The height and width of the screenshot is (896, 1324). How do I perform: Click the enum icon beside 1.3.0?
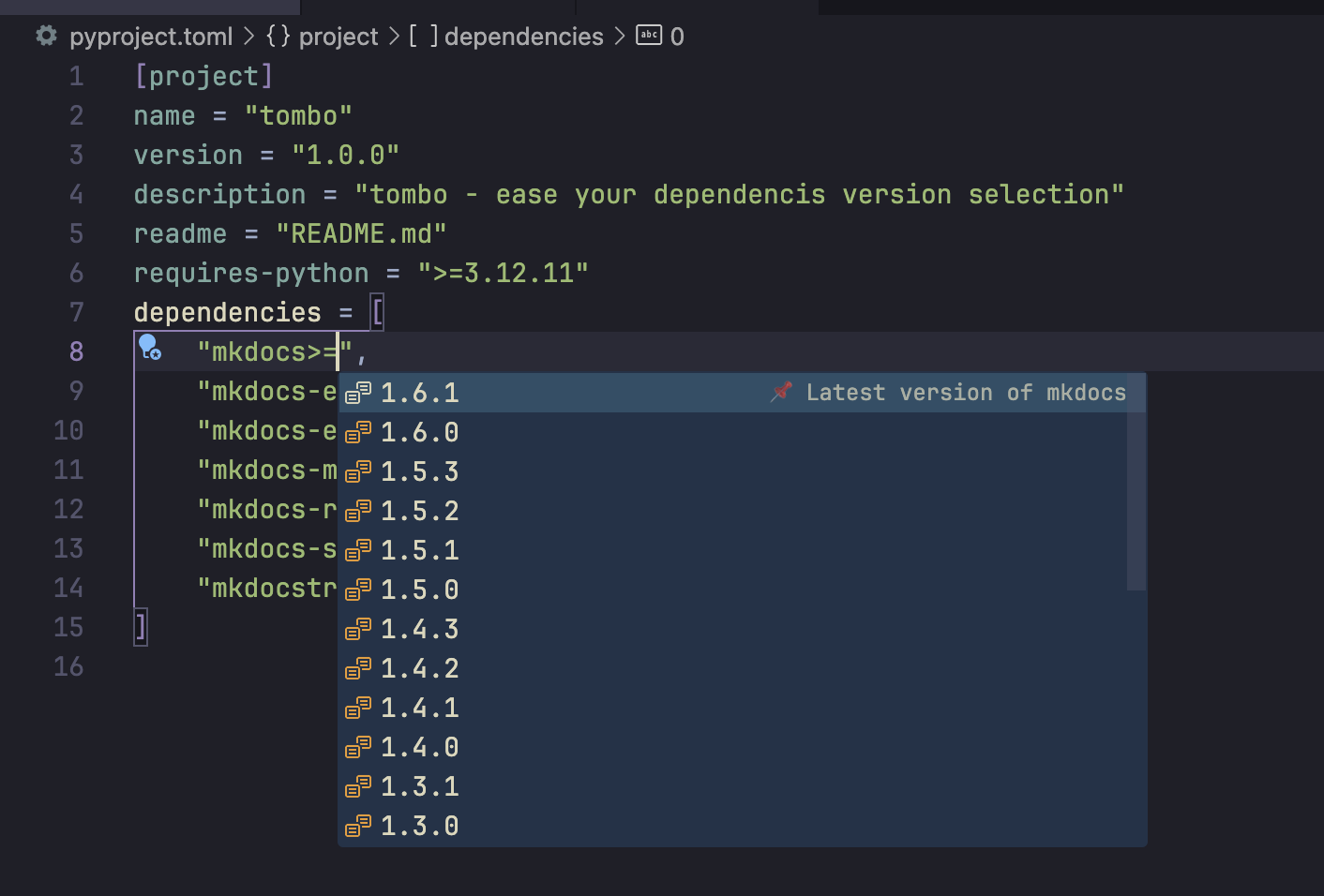click(x=358, y=826)
